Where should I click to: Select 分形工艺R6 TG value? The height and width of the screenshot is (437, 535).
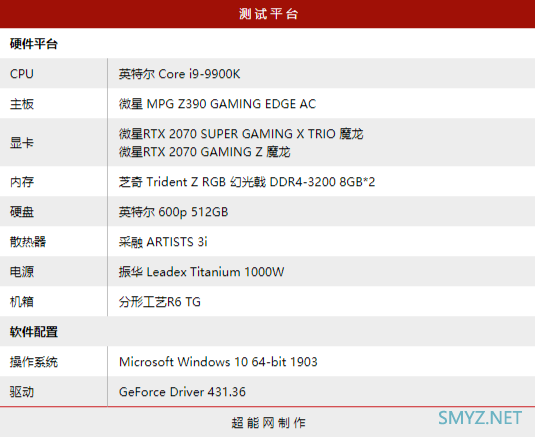click(160, 302)
